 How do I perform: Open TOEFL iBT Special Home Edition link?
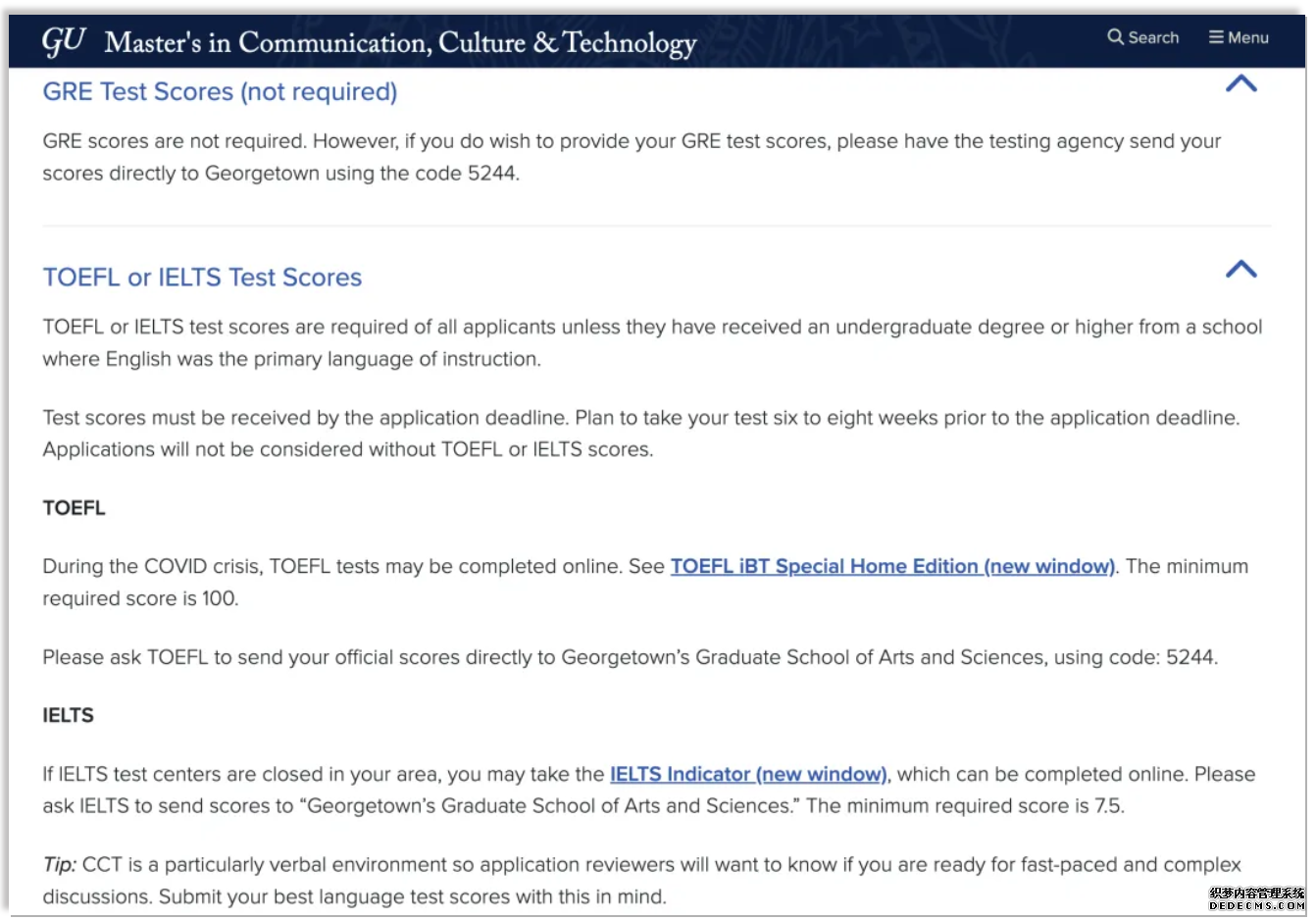(891, 567)
